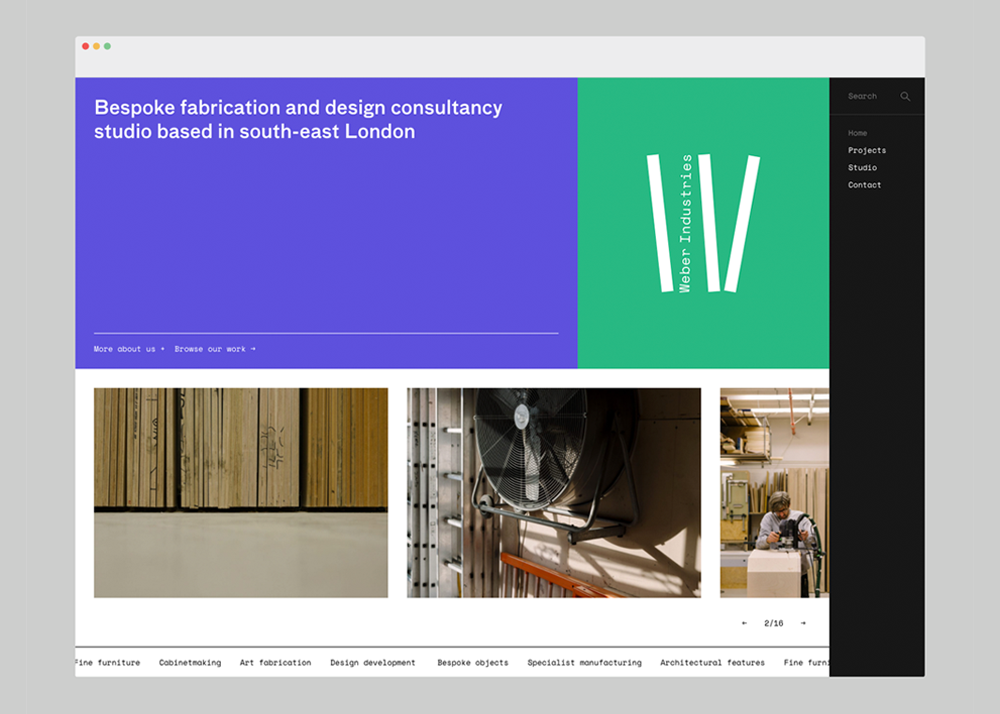Go to previous image with left arrow
Screen dimensions: 1000x714
tap(744, 623)
